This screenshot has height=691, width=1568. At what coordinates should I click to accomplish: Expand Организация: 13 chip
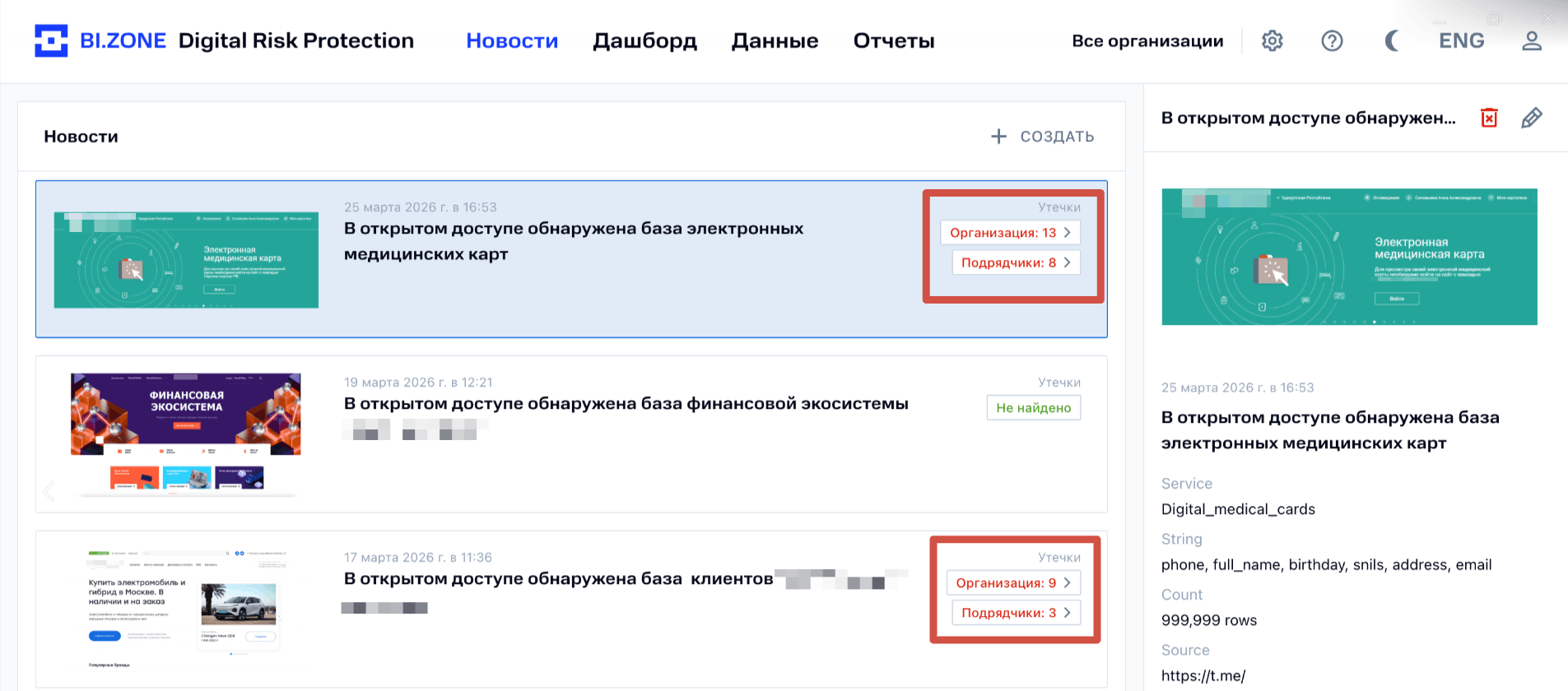point(1010,233)
